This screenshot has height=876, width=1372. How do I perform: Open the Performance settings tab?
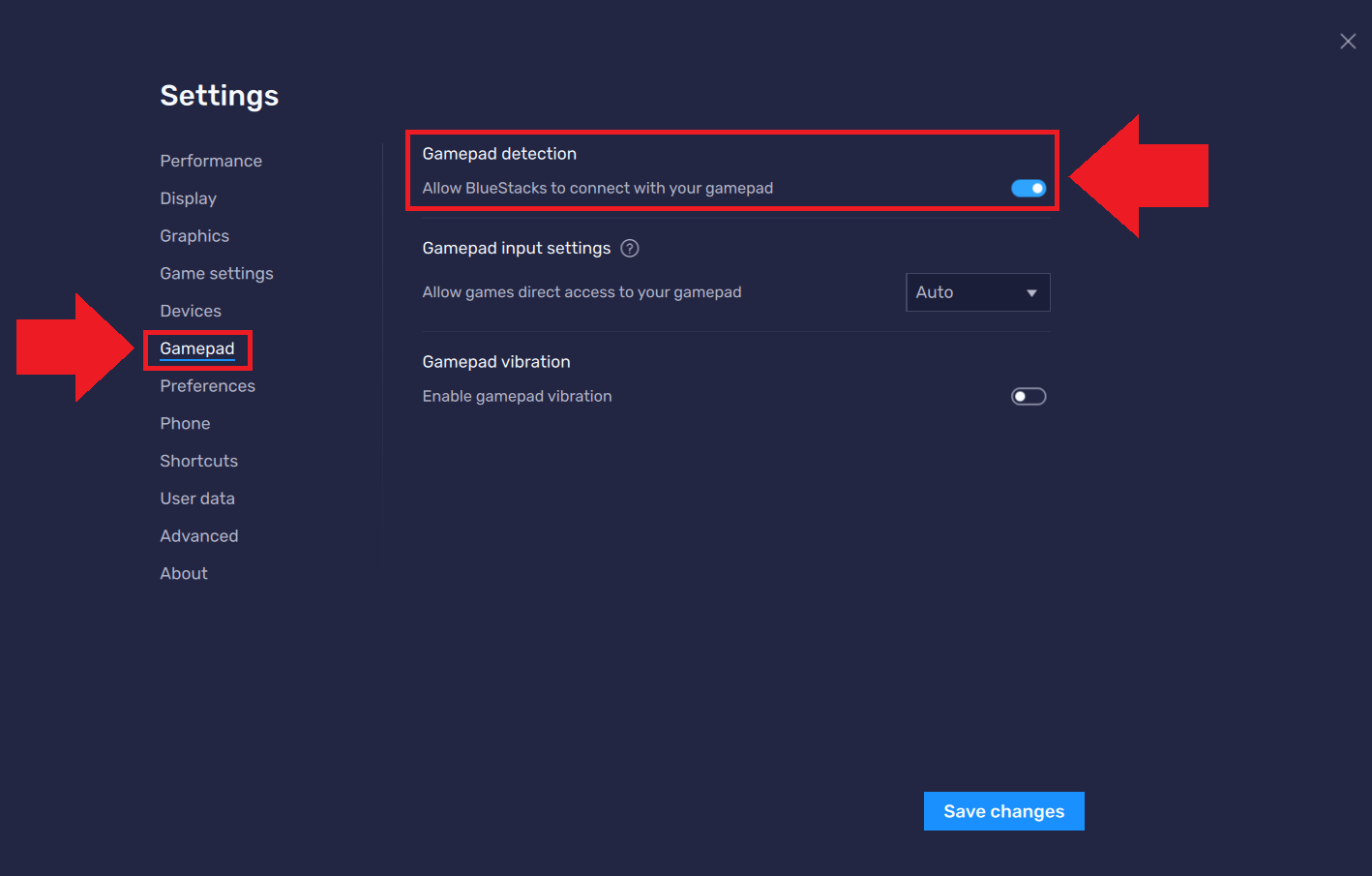point(211,161)
